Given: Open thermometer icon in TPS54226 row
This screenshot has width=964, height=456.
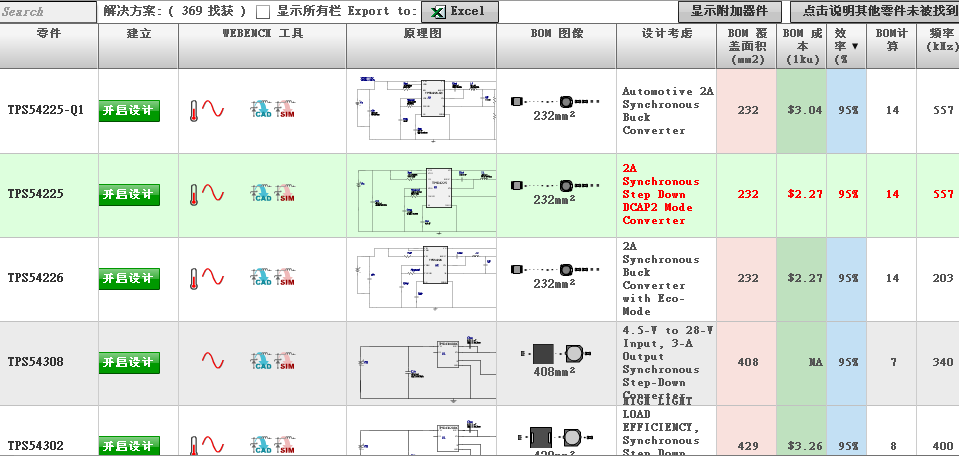Looking at the screenshot, I should pos(194,279).
